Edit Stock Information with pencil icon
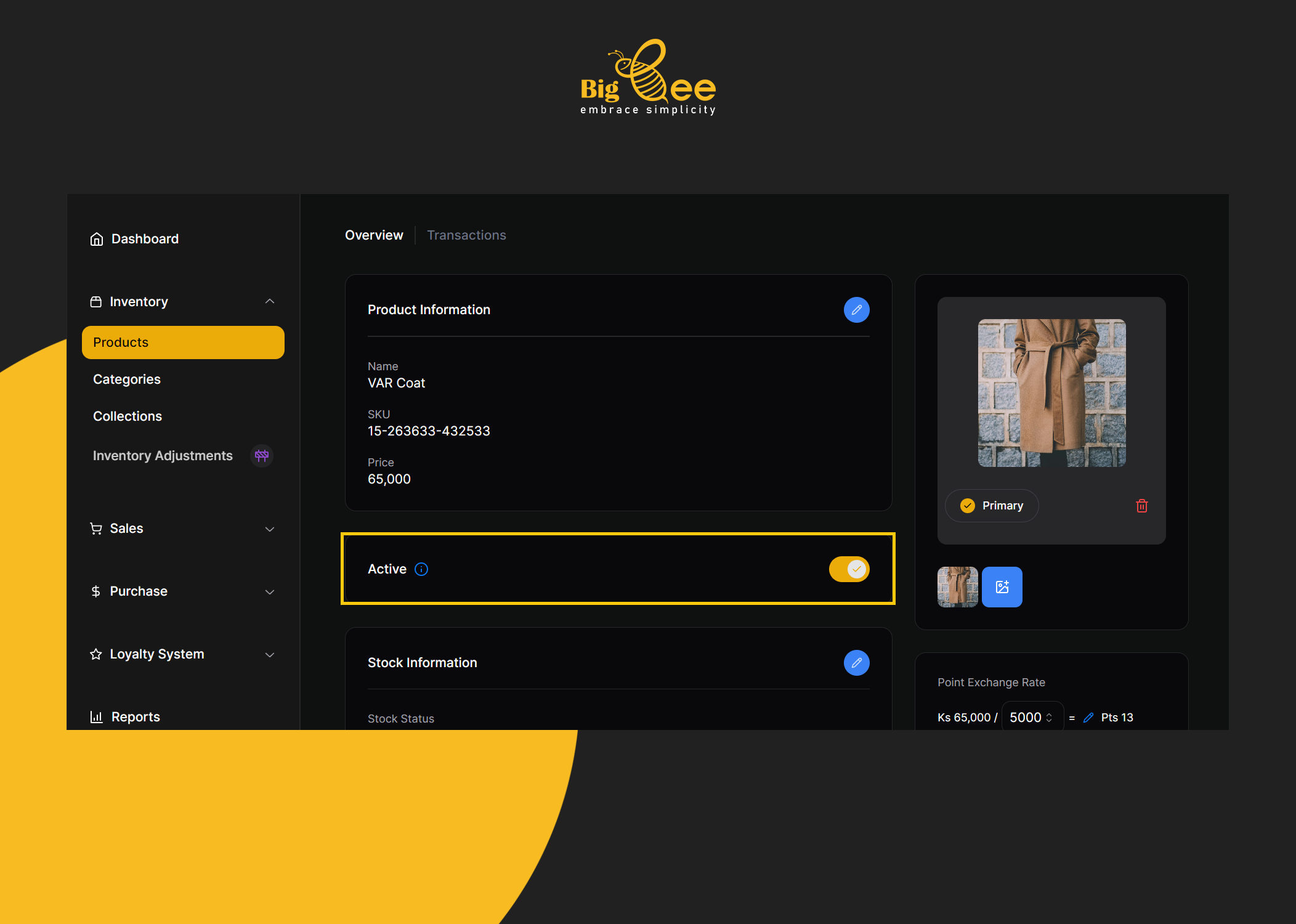 coord(856,663)
